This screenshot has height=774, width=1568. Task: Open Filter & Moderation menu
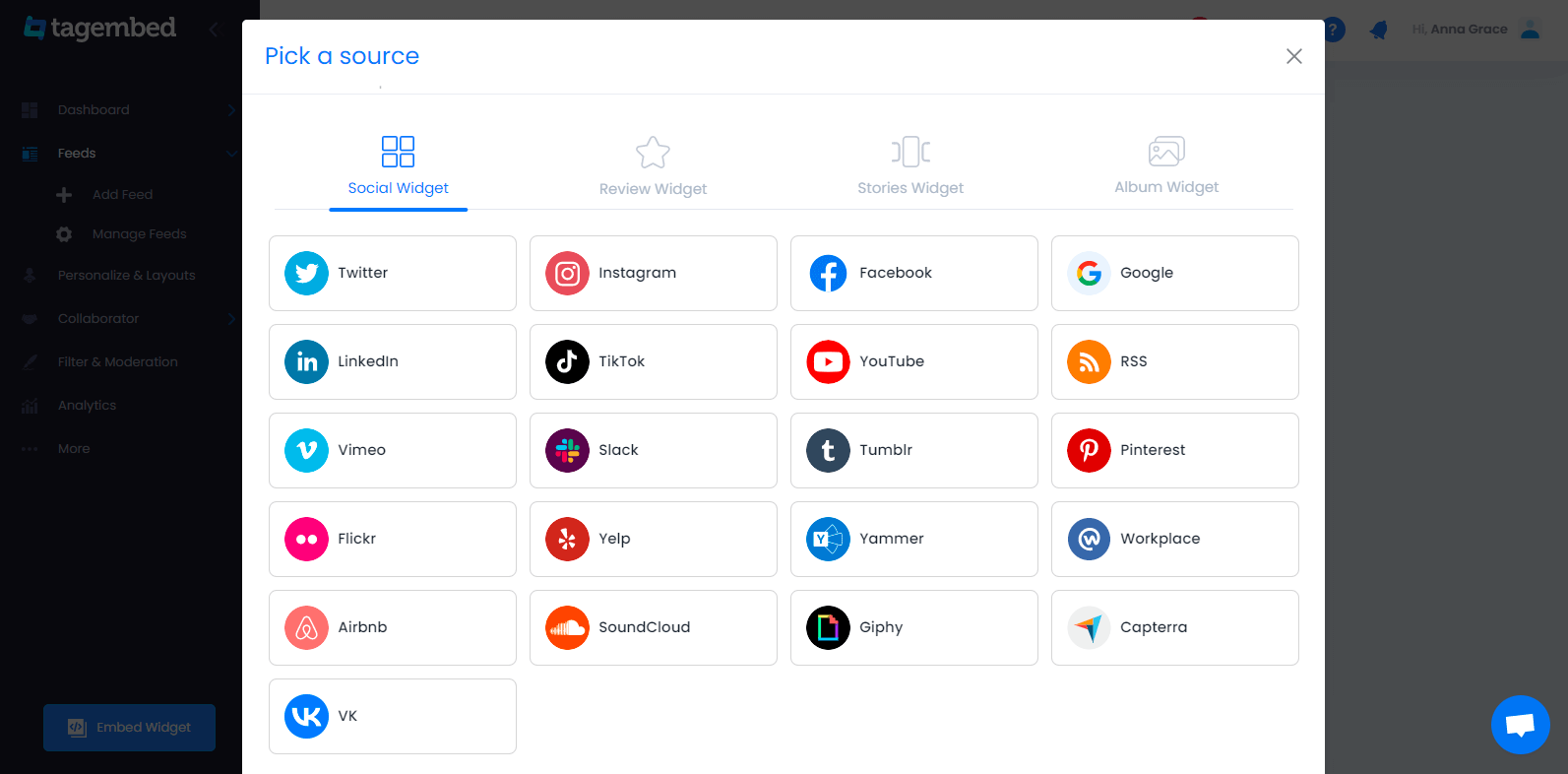(117, 362)
